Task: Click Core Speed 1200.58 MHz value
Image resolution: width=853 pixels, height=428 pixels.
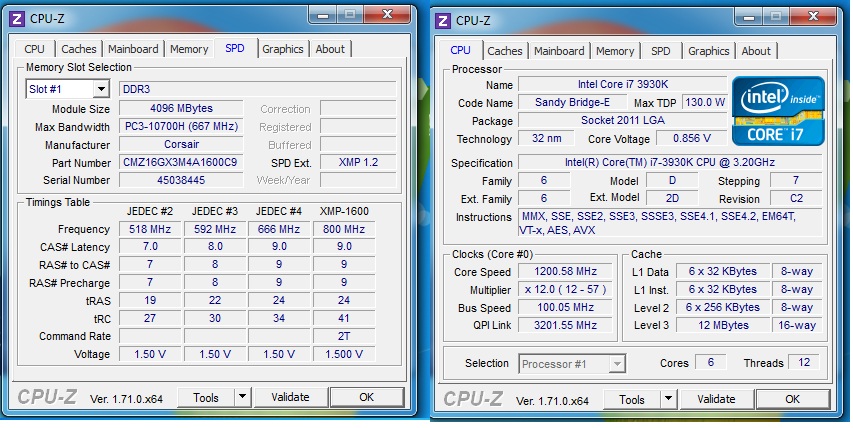Action: (565, 271)
